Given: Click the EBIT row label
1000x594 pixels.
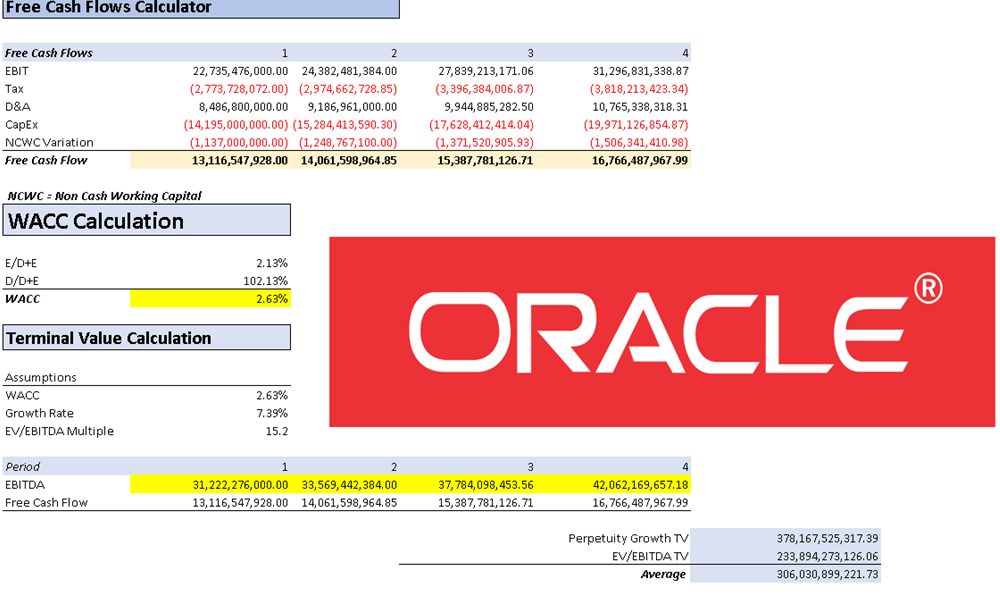Looking at the screenshot, I should point(16,71).
